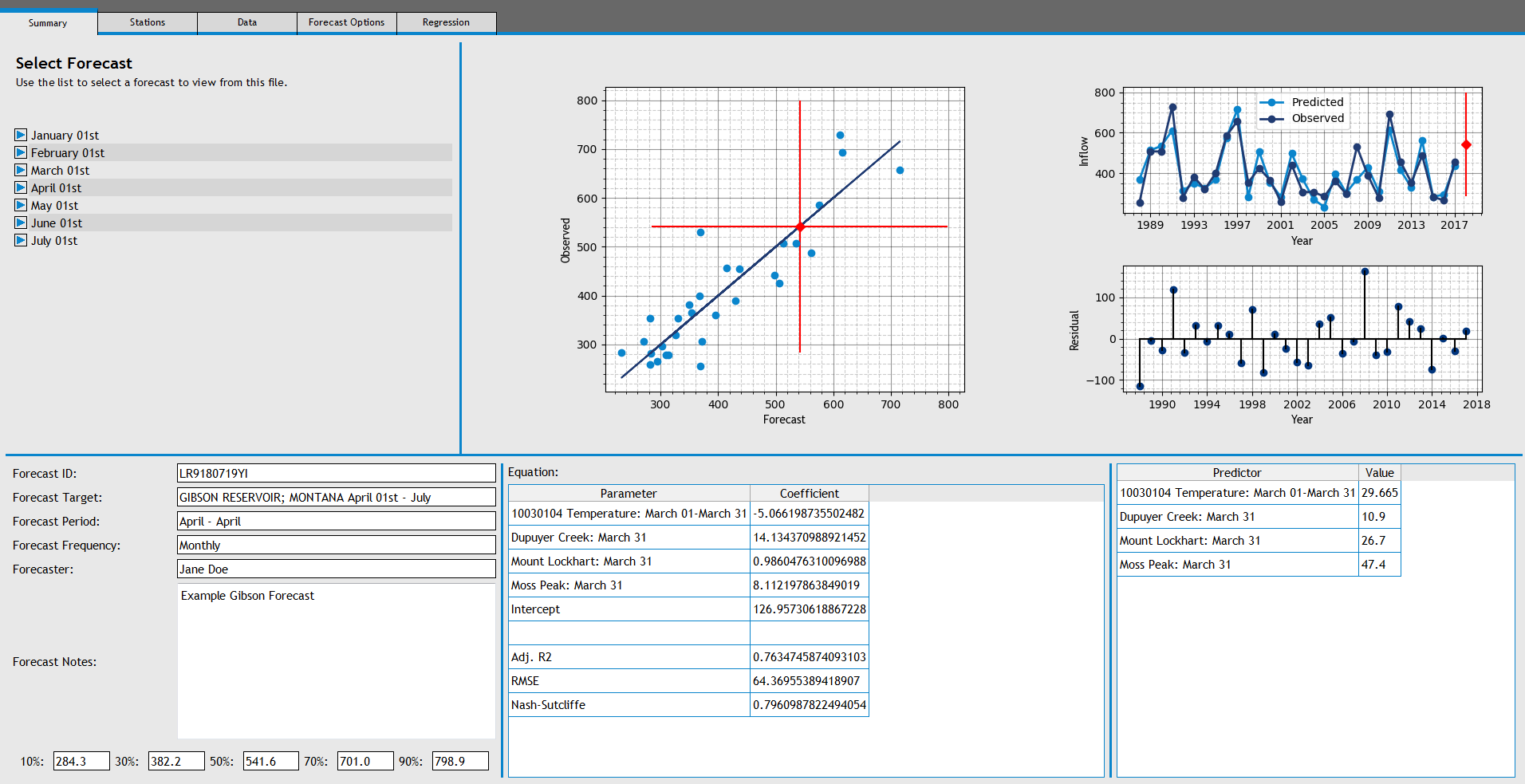Screen dimensions: 1525x784
Task: Select the March 01st forecast label
Action: click(x=60, y=171)
